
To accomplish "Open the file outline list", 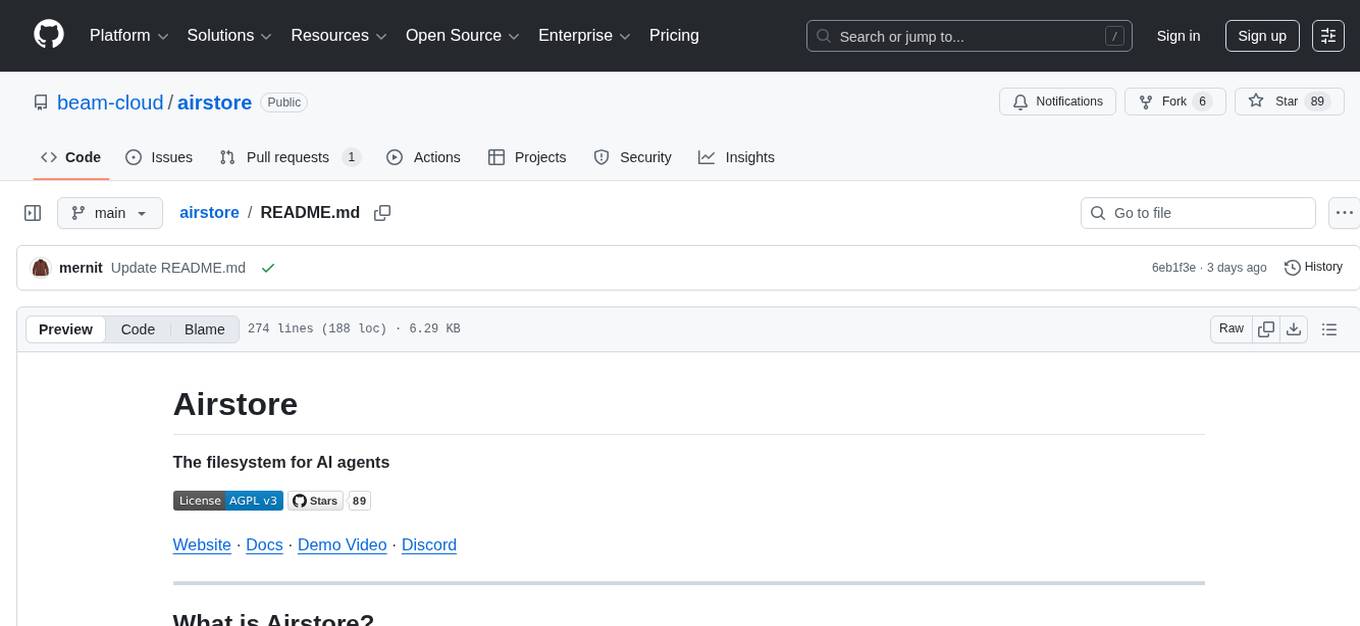I will [x=1329, y=328].
